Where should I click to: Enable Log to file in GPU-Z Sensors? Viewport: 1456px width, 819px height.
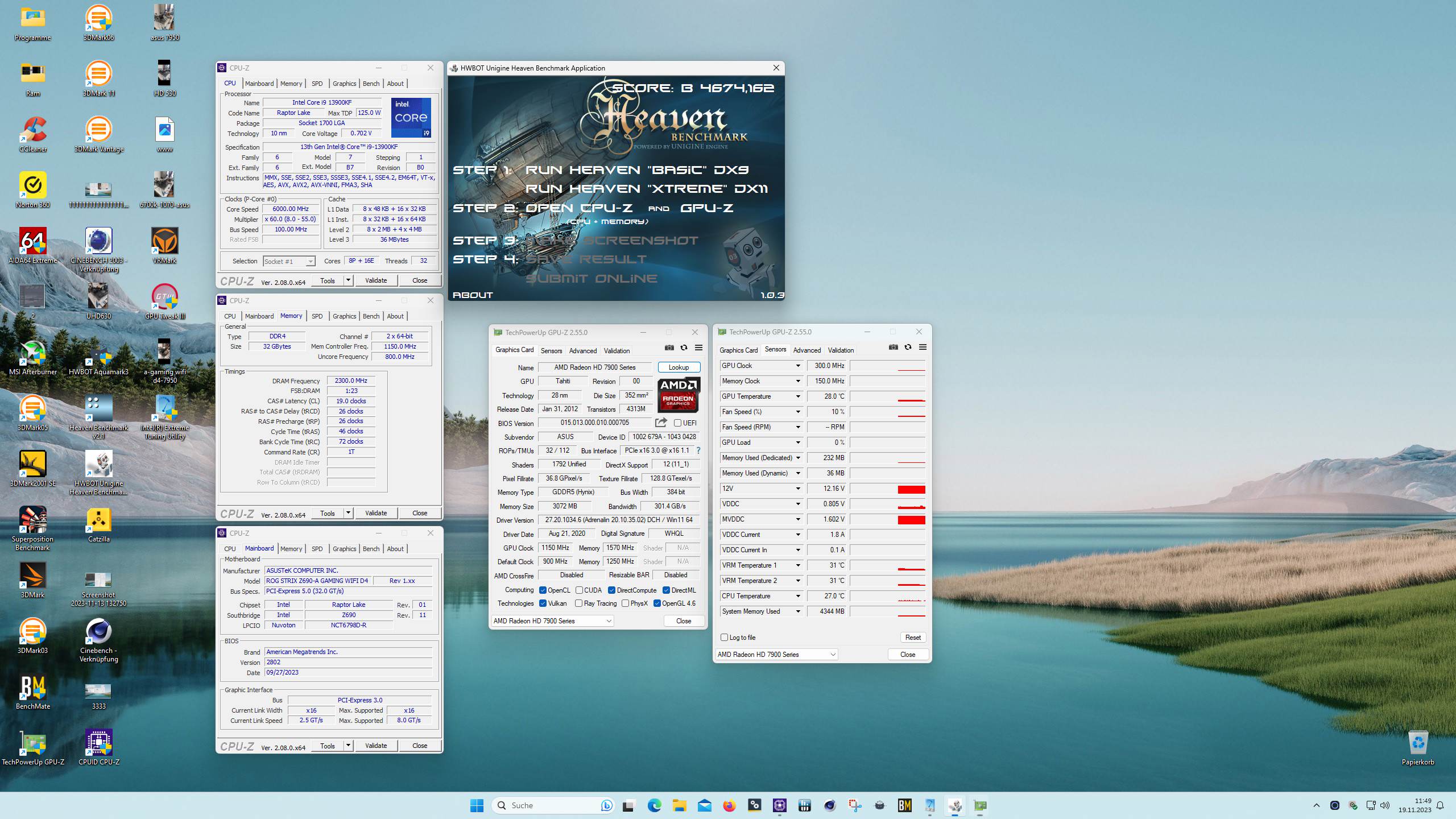pyautogui.click(x=724, y=638)
